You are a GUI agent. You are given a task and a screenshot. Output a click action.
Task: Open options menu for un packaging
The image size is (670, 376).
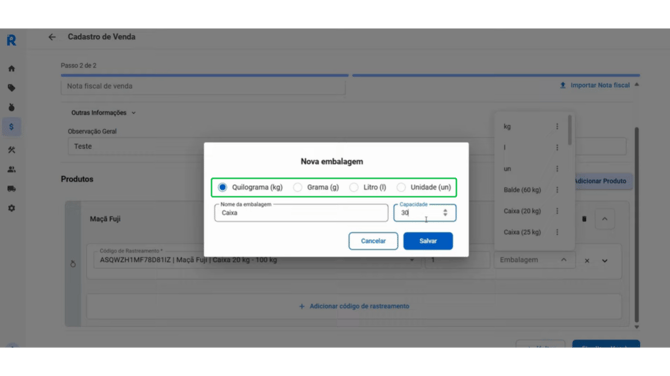(557, 169)
